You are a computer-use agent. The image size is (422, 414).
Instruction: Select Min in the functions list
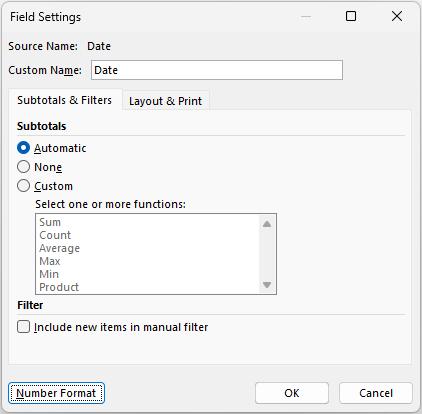pos(49,274)
